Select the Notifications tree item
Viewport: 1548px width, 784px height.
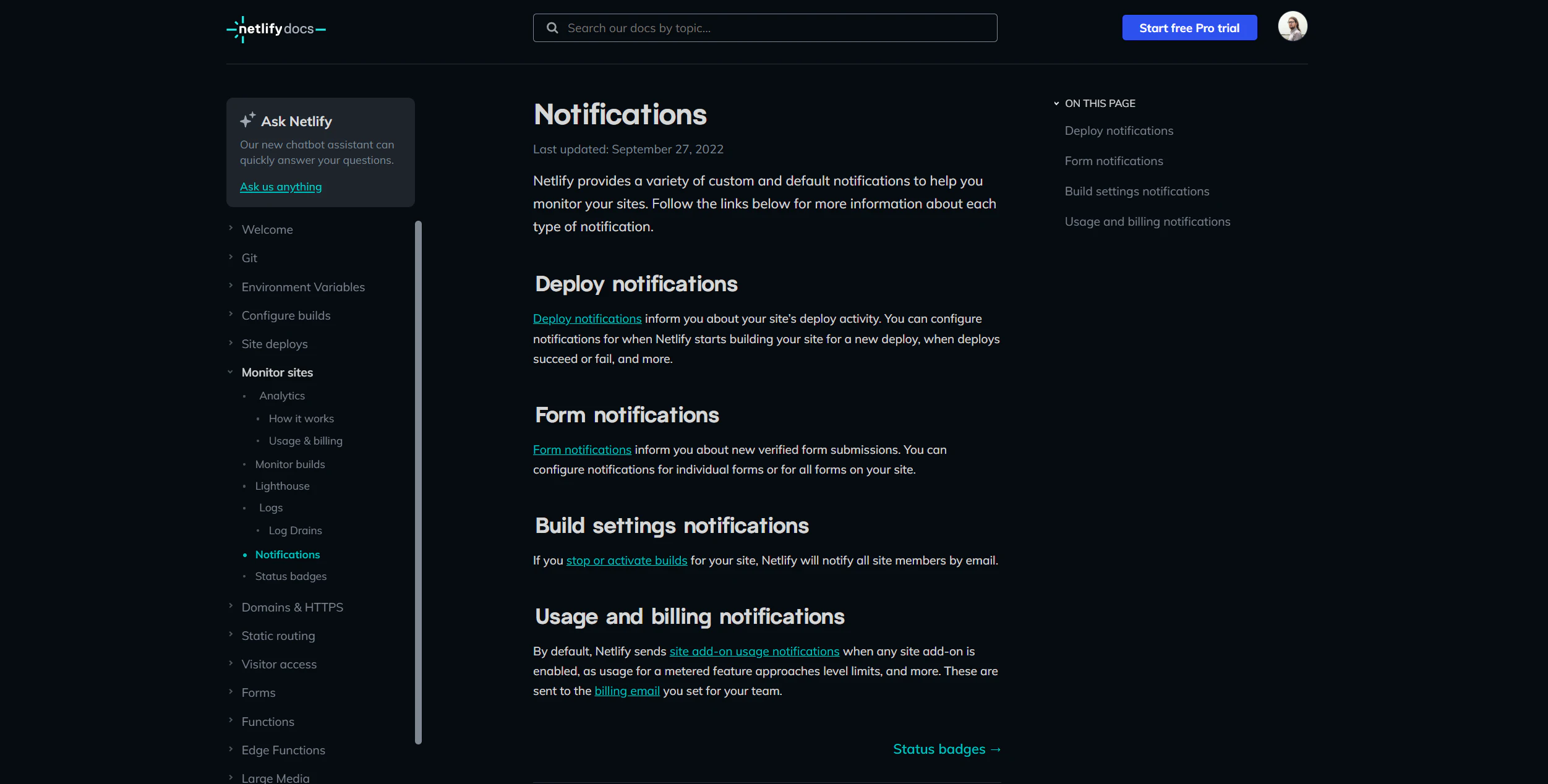(288, 554)
